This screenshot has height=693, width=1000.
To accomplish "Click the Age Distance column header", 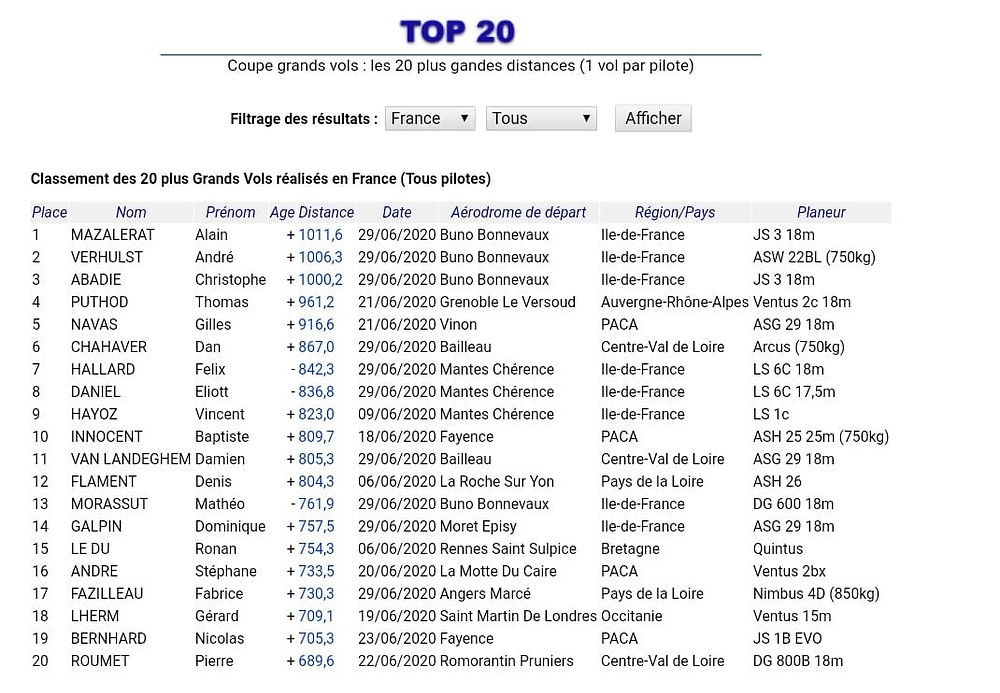I will [312, 212].
